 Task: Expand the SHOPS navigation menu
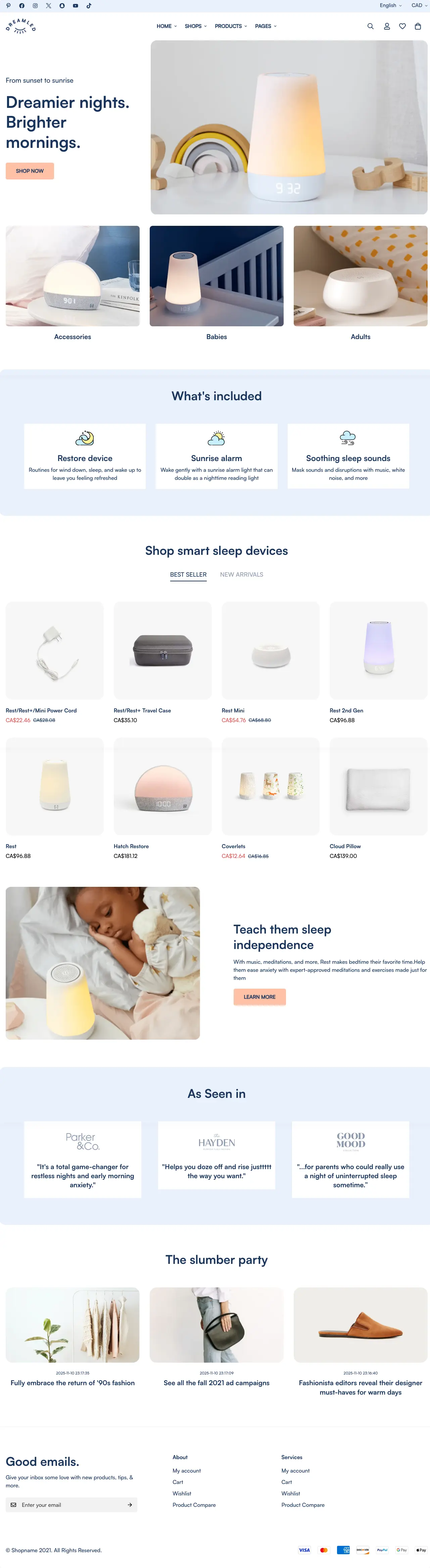pos(196,26)
